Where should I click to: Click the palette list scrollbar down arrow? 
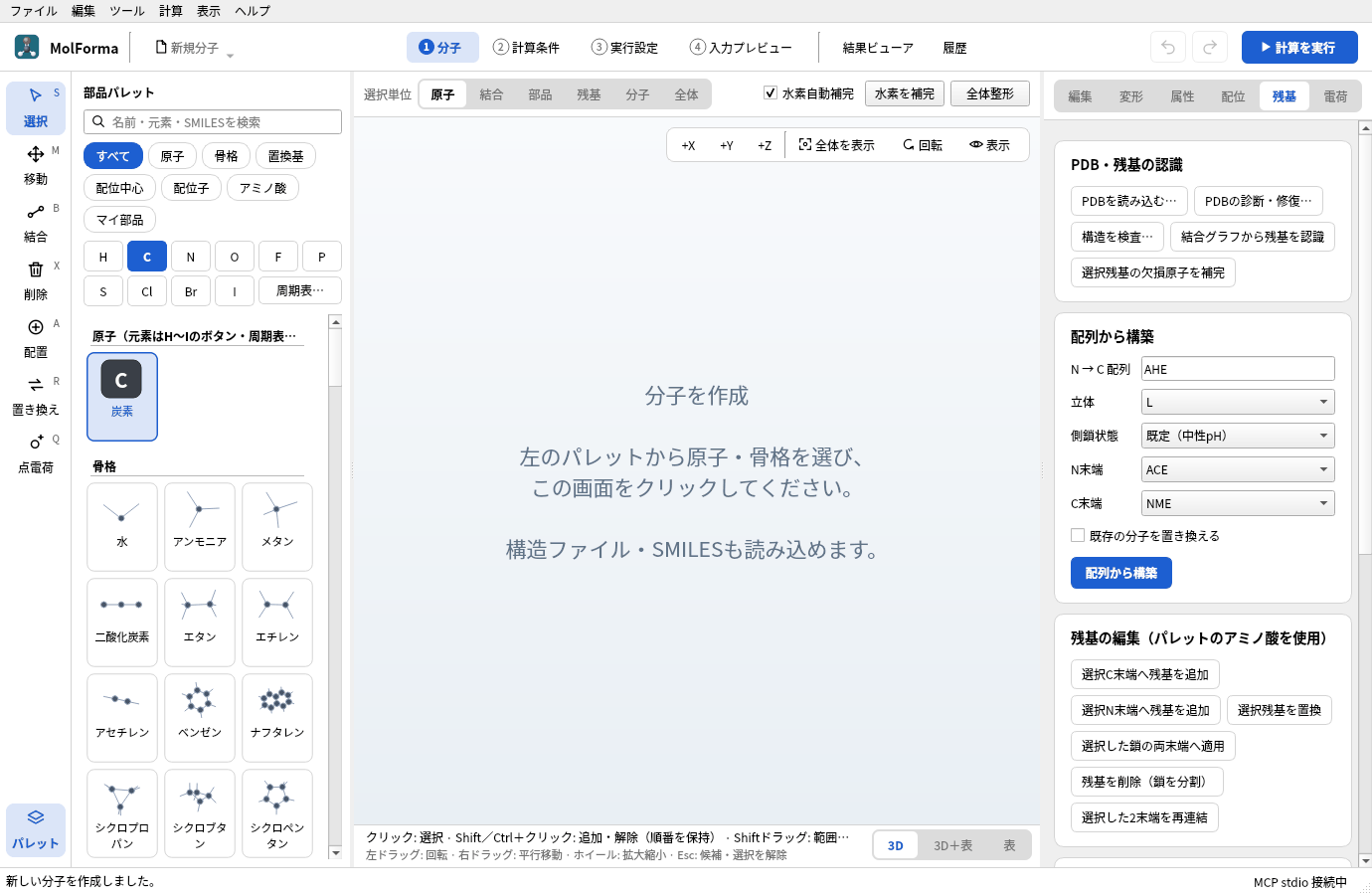tap(335, 852)
